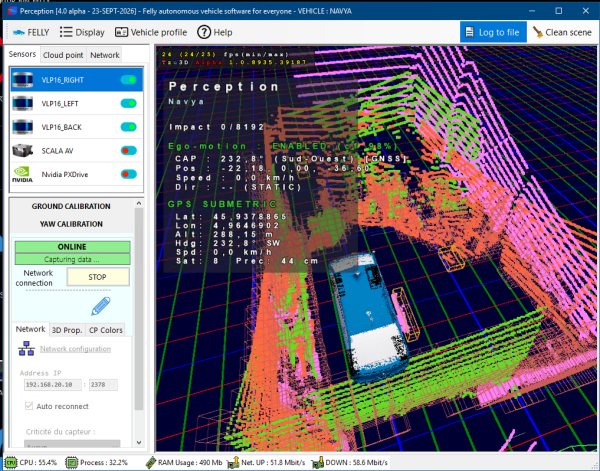Click the blue vehicle model in 3D view
The height and width of the screenshot is (471, 600).
368,317
